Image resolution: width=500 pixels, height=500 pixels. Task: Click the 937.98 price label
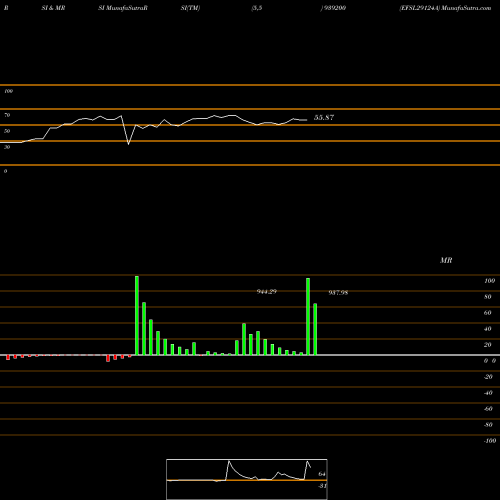338,293
